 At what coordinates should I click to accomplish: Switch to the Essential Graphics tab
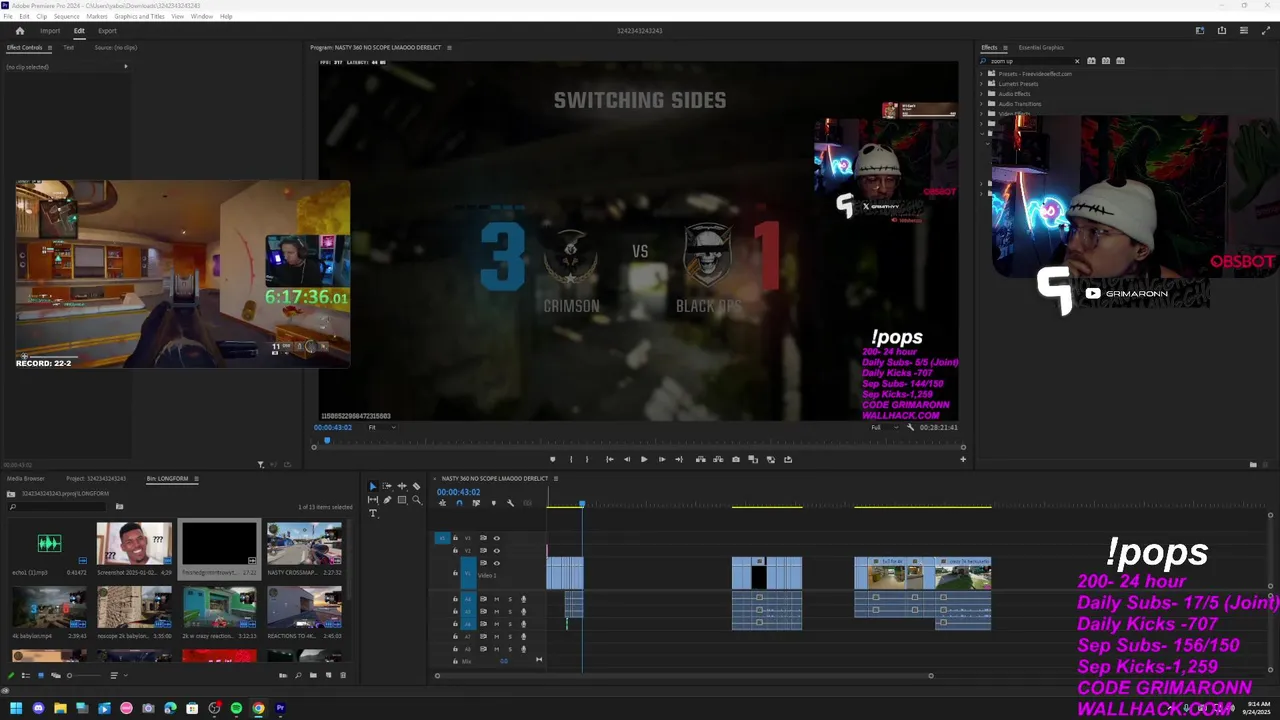[1041, 47]
